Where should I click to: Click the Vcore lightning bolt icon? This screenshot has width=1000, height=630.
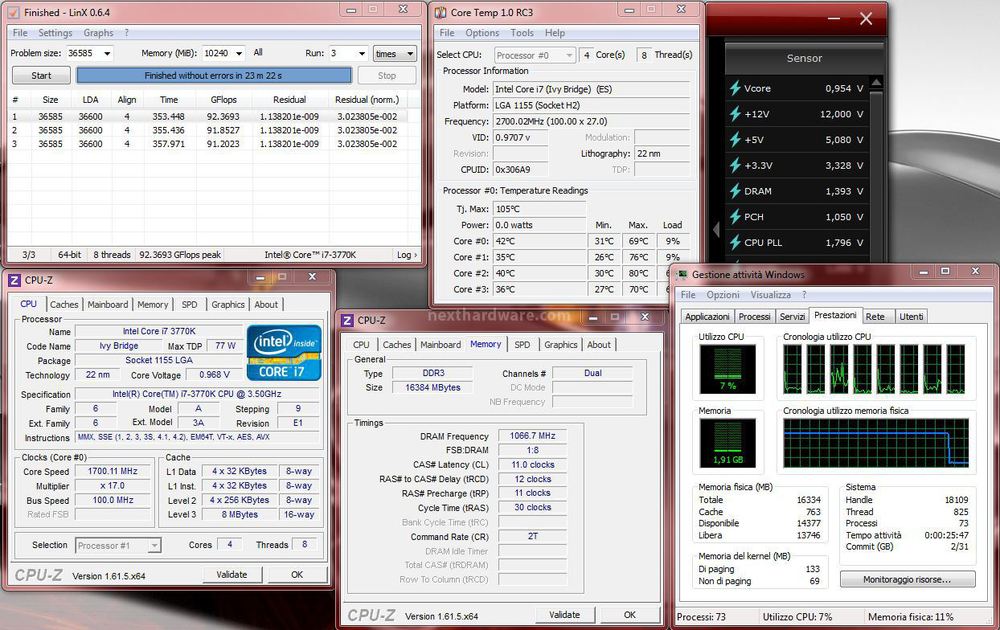[735, 88]
